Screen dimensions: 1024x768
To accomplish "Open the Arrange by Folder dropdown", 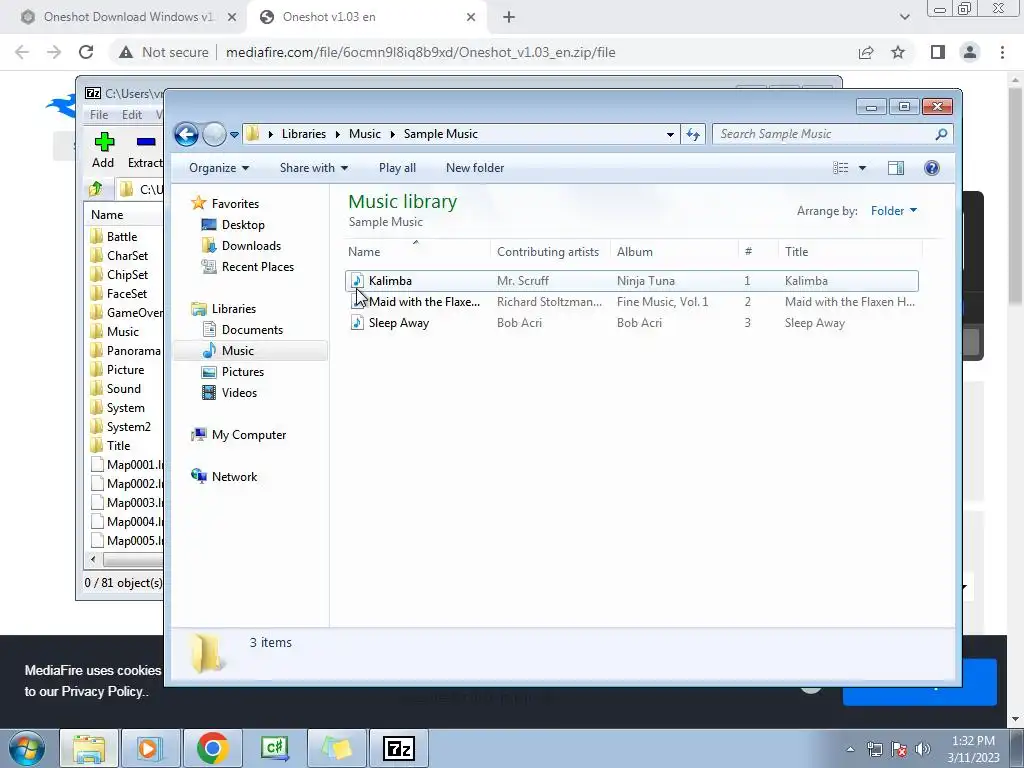I will 893,210.
